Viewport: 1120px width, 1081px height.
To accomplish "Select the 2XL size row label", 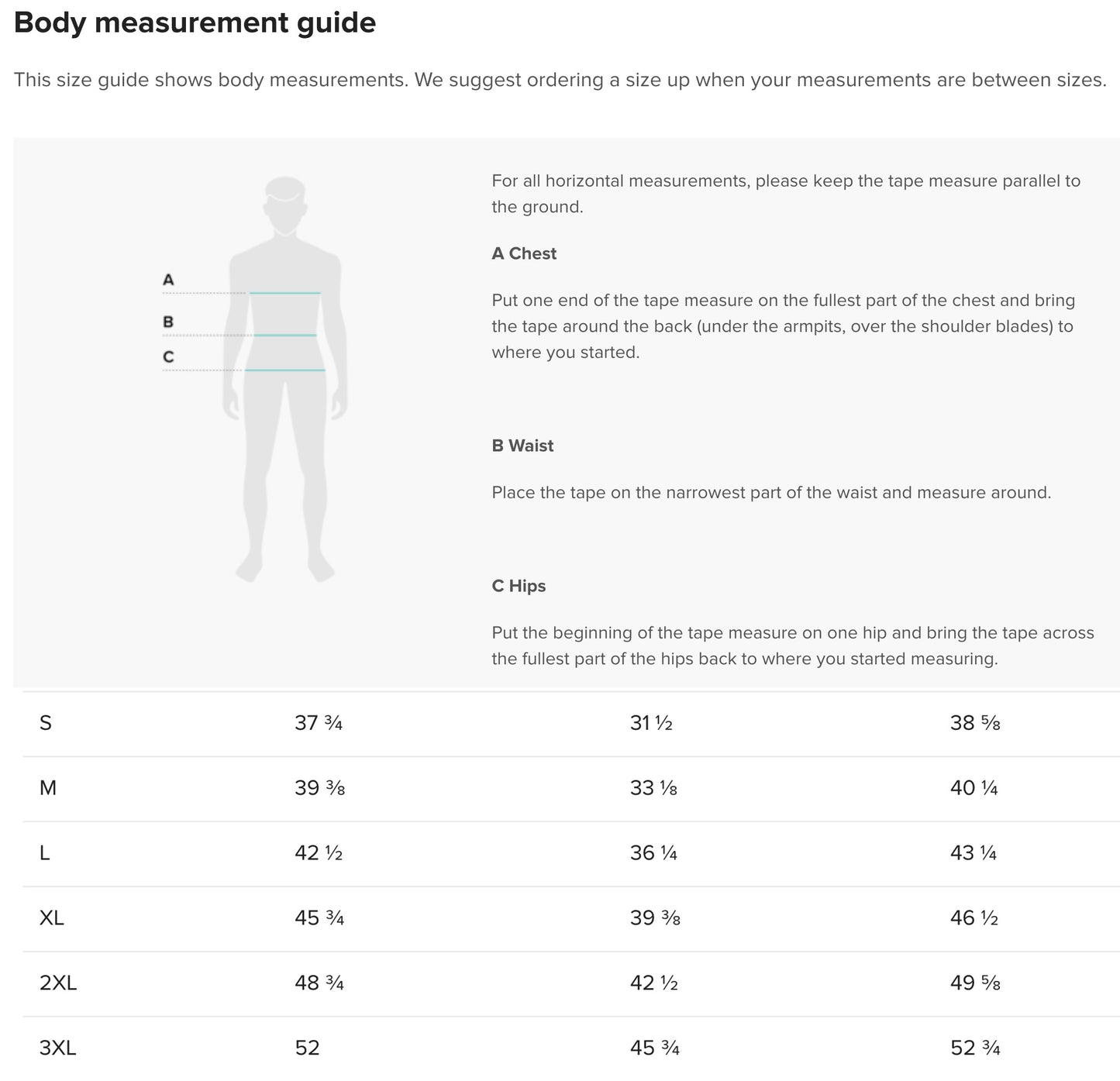I will click(58, 983).
